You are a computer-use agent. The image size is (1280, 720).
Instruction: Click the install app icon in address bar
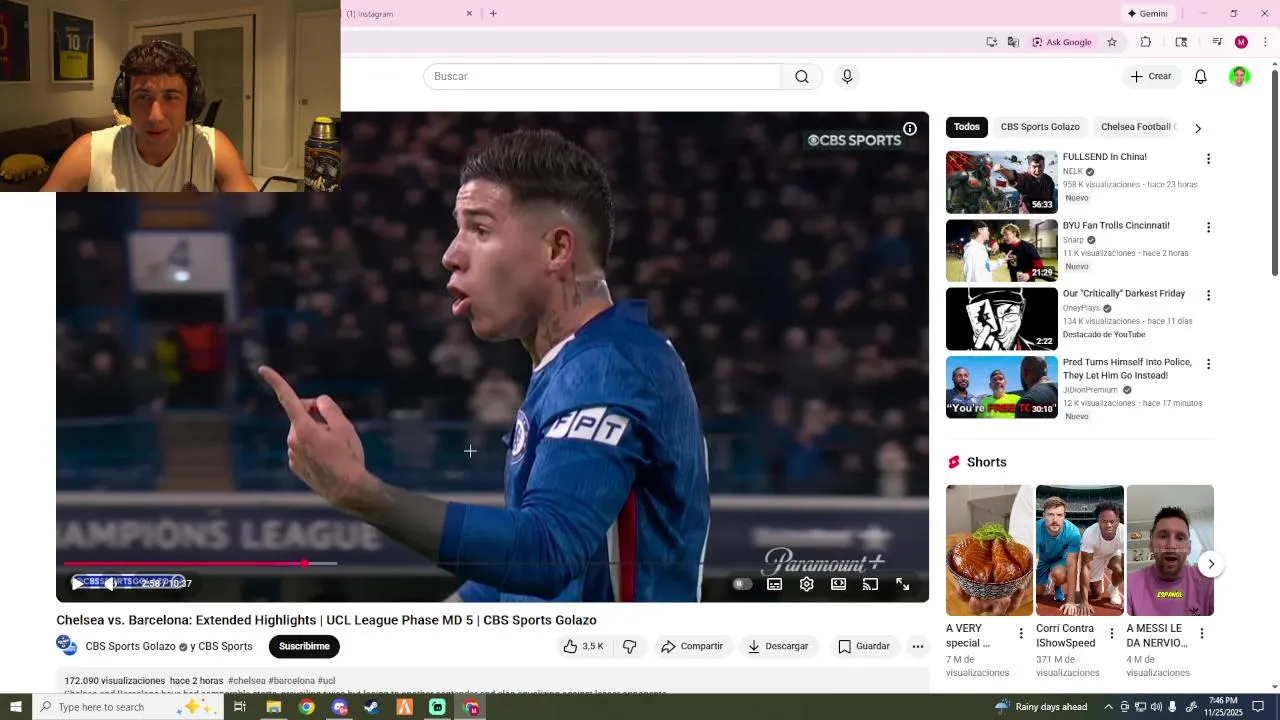[991, 42]
